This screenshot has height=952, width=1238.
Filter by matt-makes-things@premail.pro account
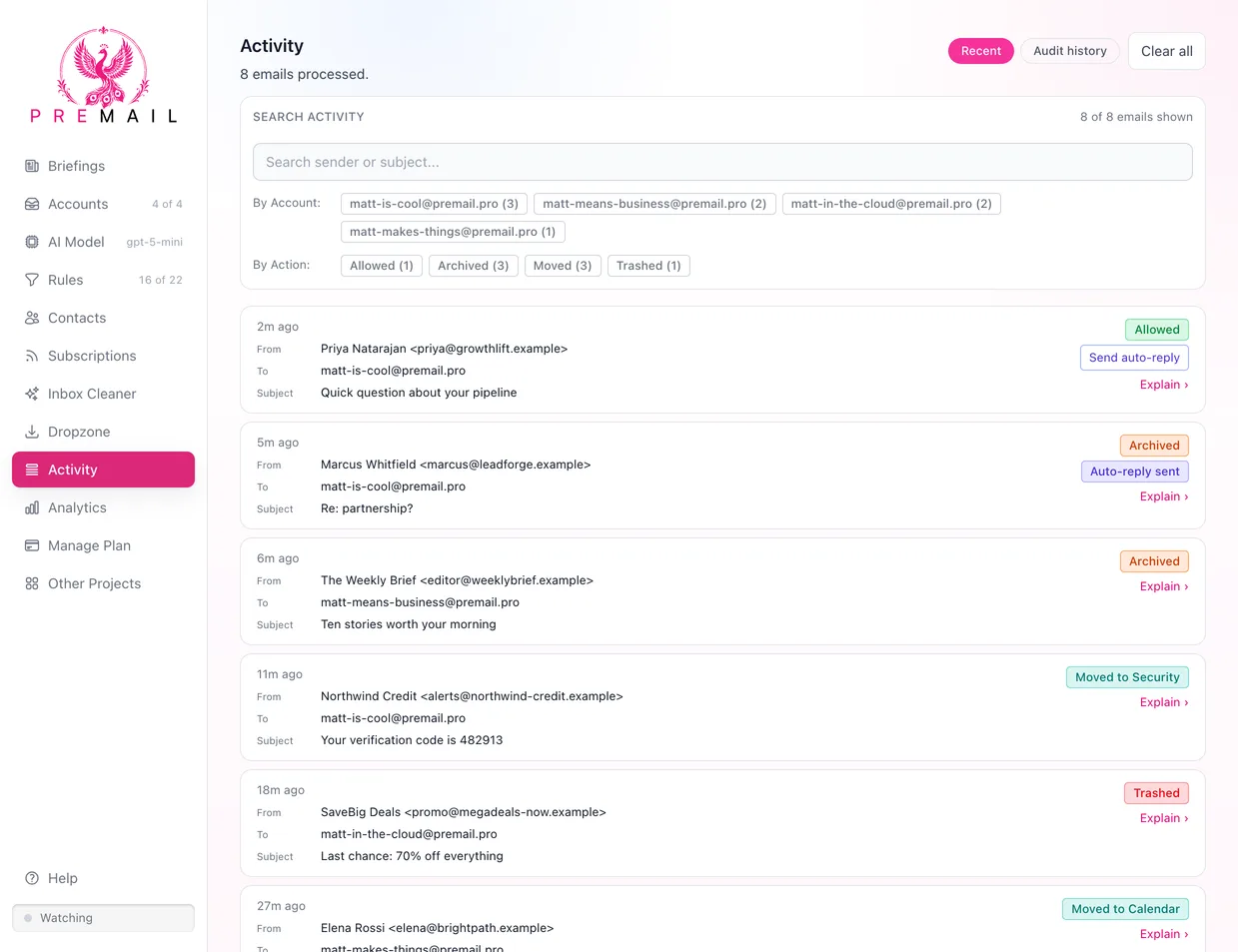453,232
